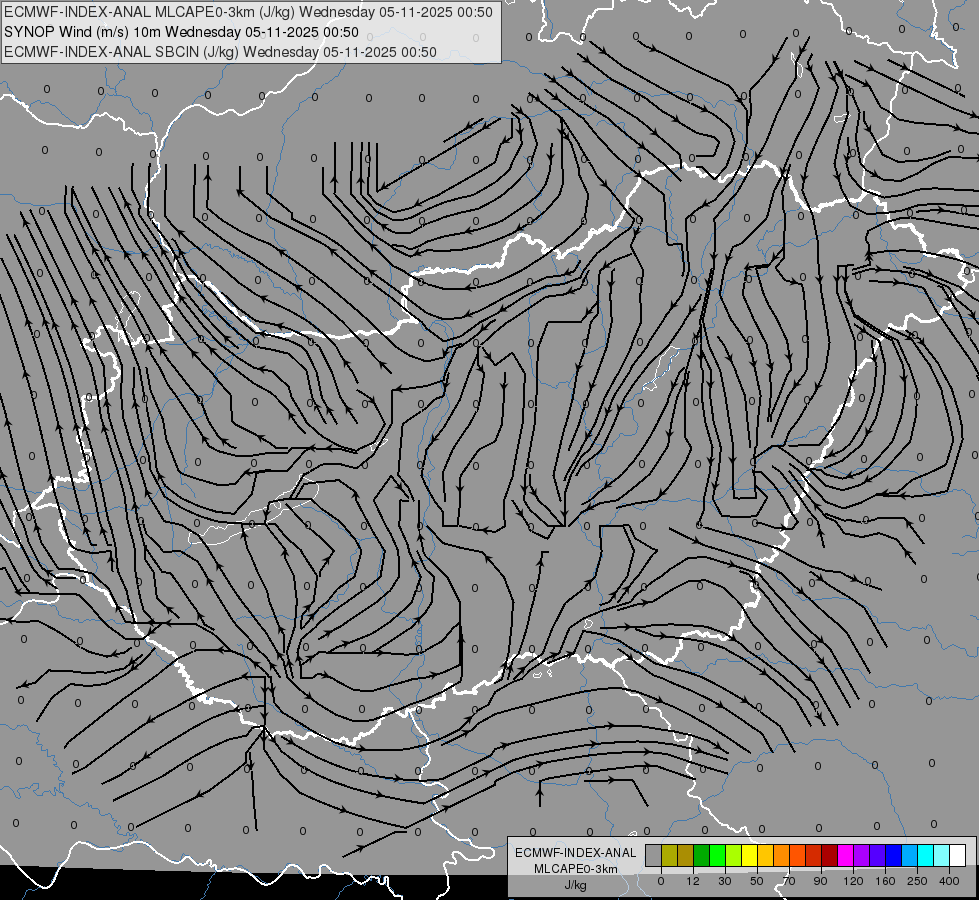Click the legend value '120'
This screenshot has height=900, width=979.
[x=853, y=881]
